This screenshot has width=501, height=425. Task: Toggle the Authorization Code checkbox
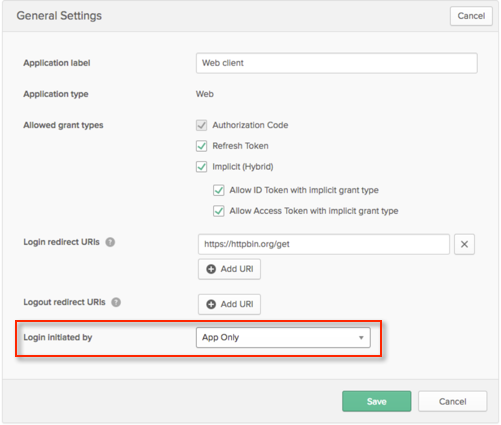pyautogui.click(x=201, y=125)
